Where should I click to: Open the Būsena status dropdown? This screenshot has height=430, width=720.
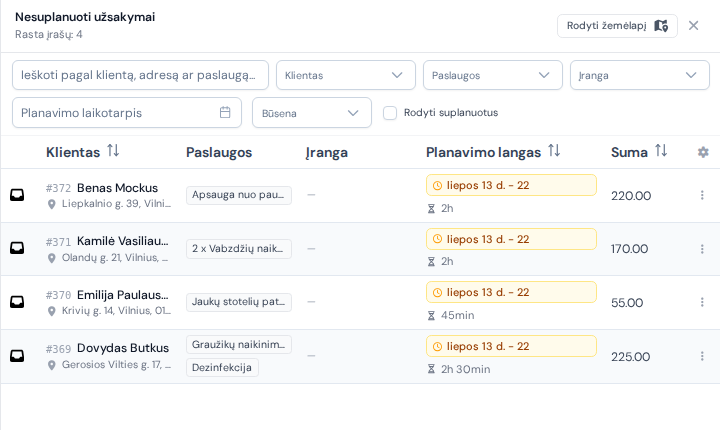coord(312,113)
